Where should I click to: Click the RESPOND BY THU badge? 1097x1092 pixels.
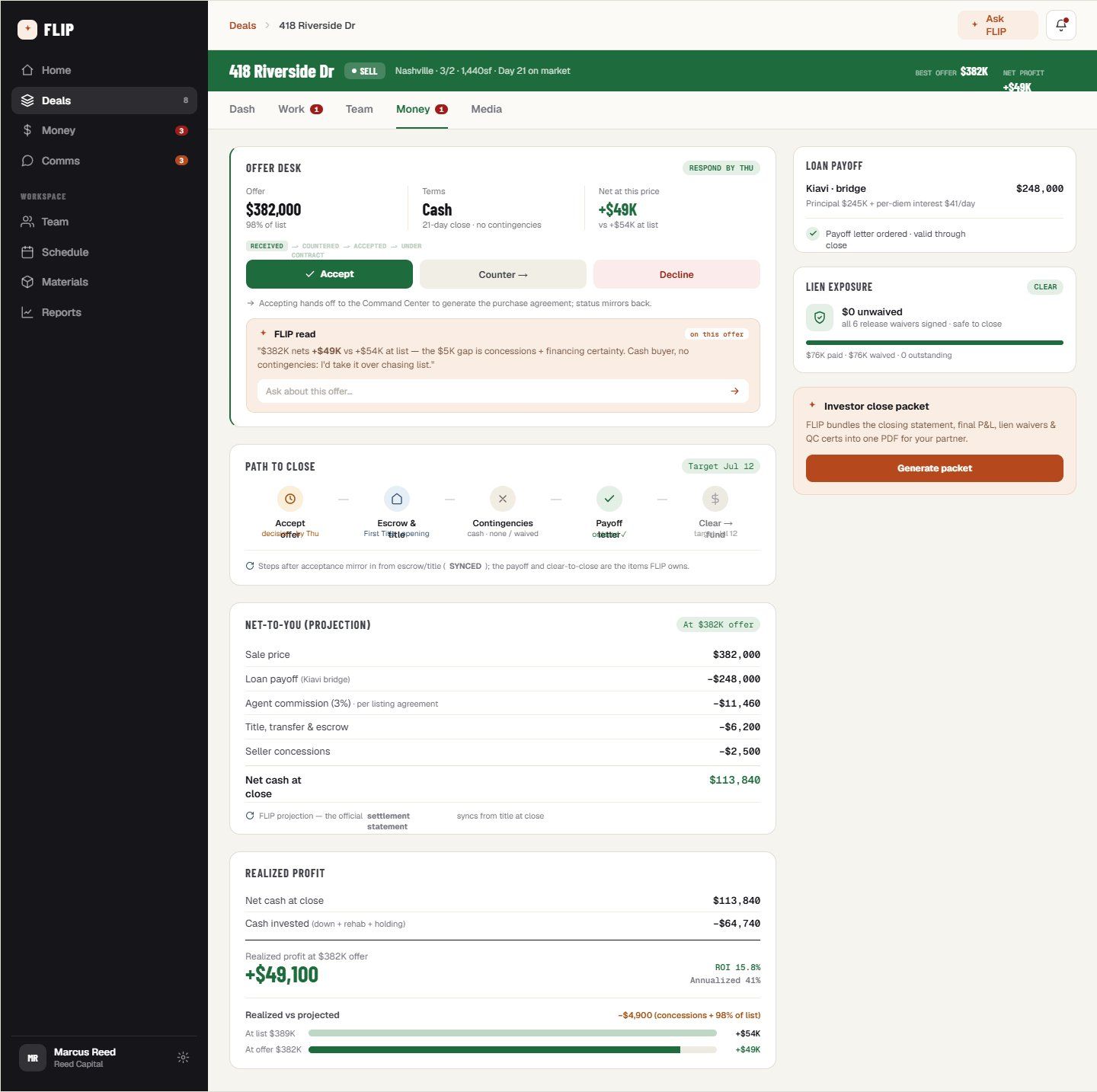click(721, 168)
